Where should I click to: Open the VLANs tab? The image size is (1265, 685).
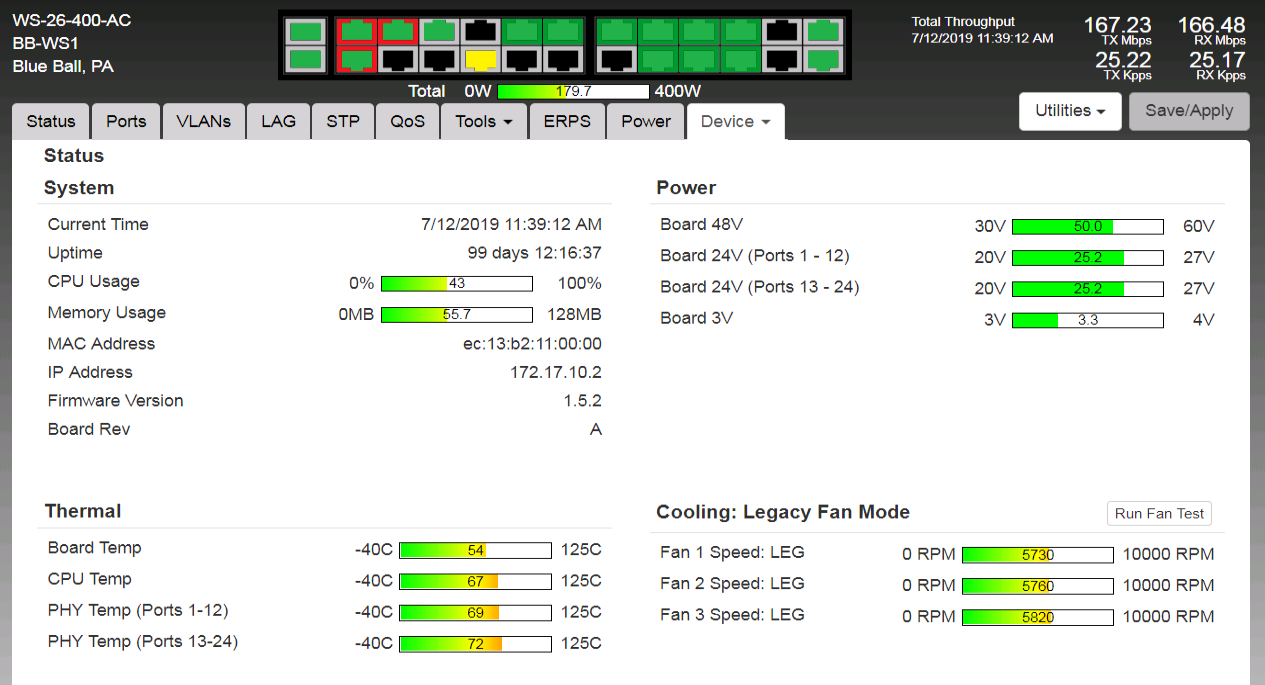(x=204, y=121)
